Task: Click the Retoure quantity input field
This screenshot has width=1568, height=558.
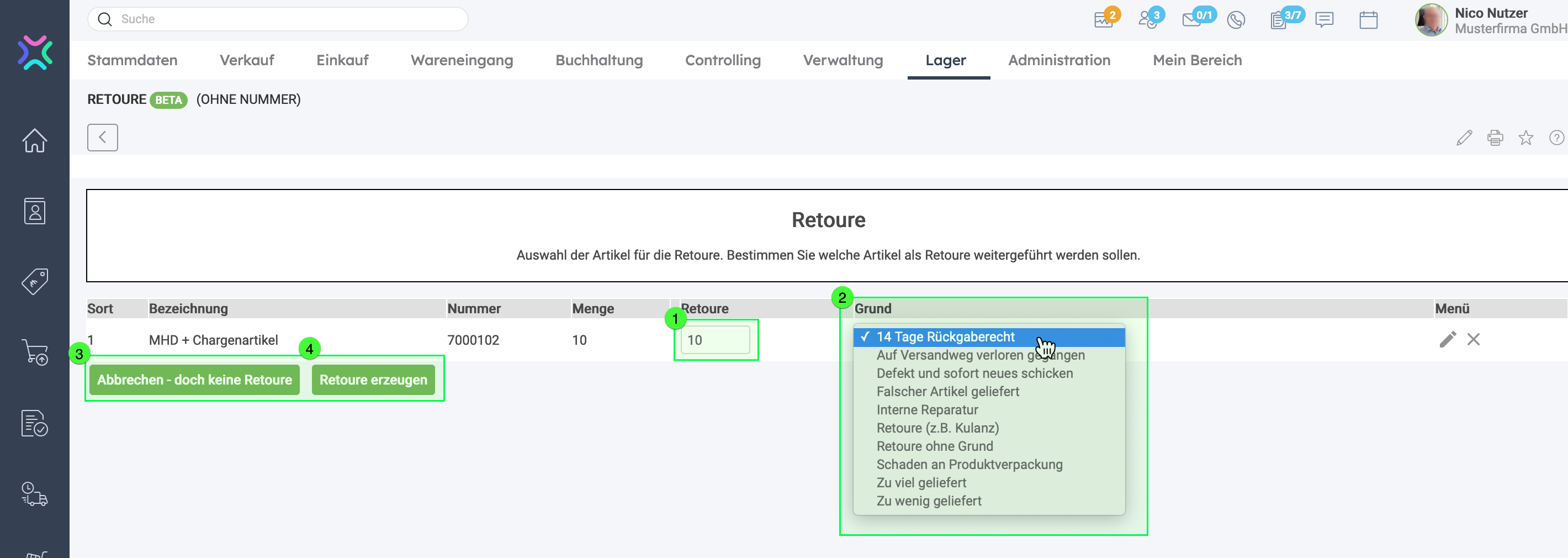Action: (x=714, y=340)
